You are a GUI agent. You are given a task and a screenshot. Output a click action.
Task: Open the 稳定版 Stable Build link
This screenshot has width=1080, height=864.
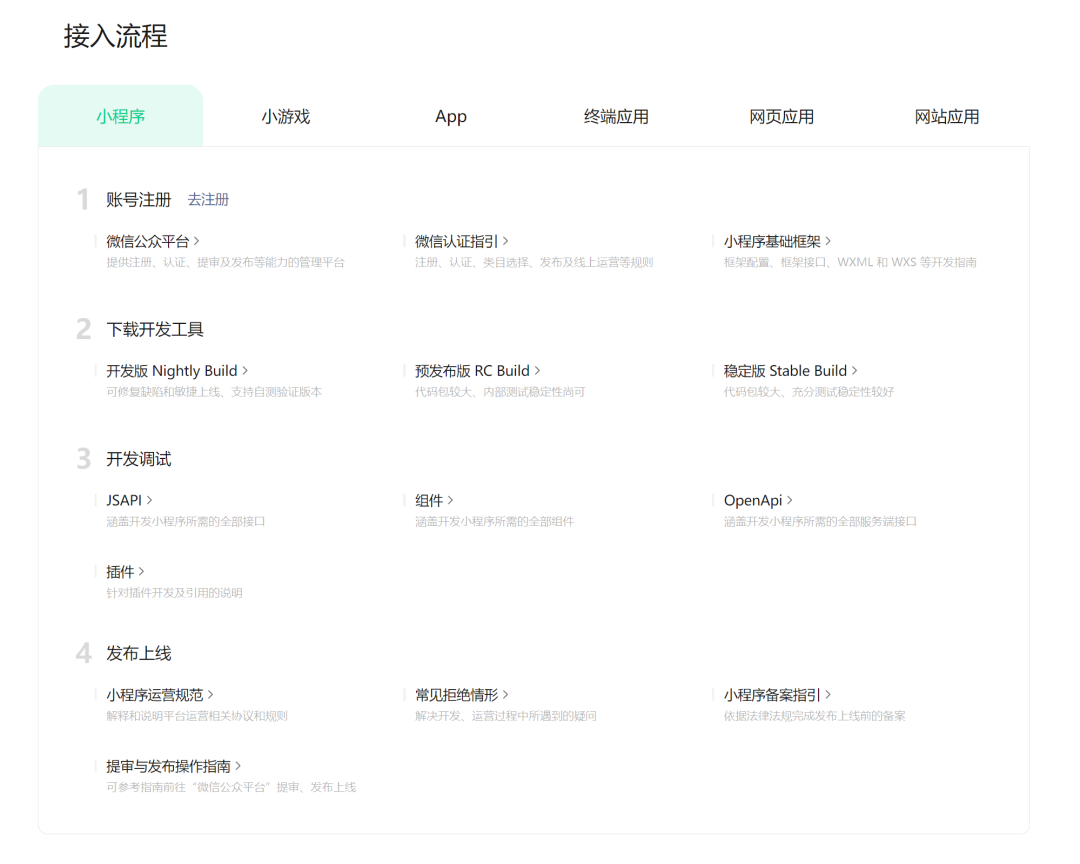tap(790, 371)
